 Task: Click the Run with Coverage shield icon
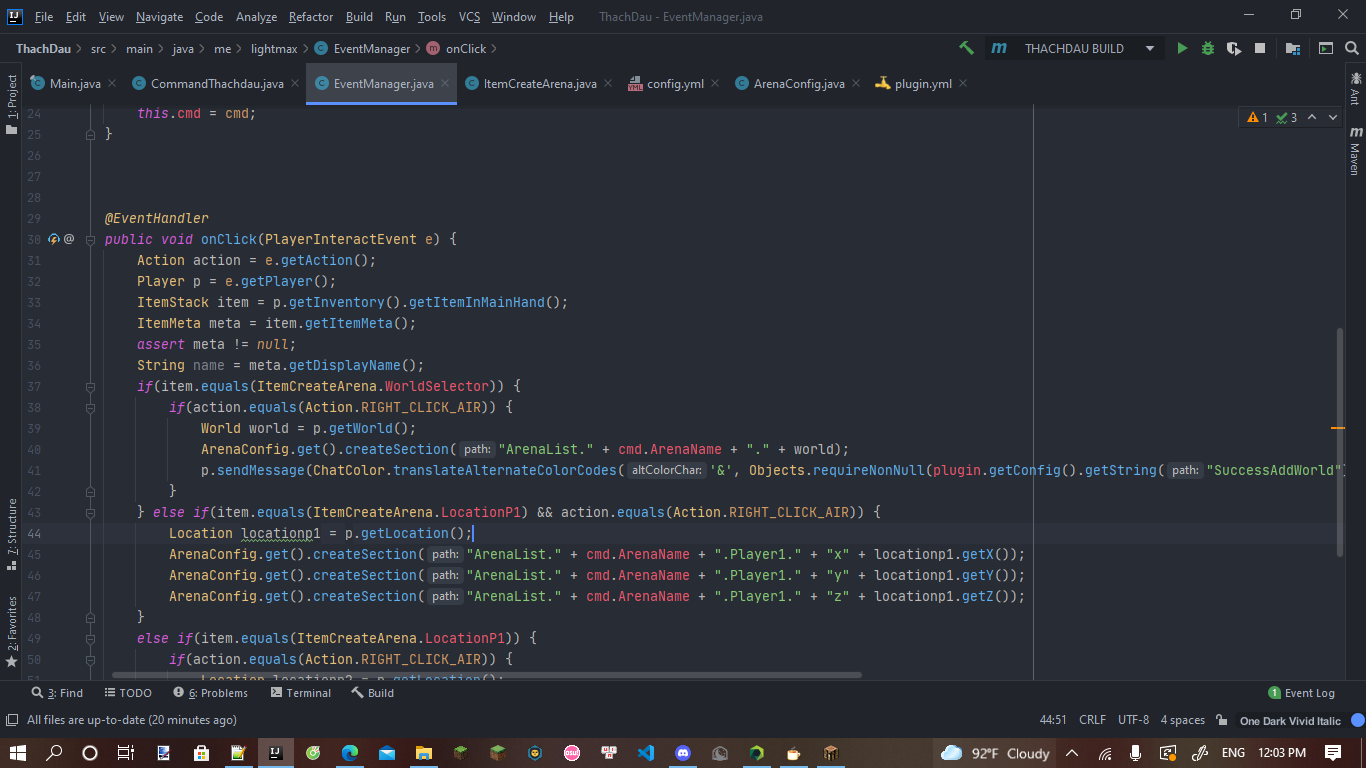(x=1234, y=48)
